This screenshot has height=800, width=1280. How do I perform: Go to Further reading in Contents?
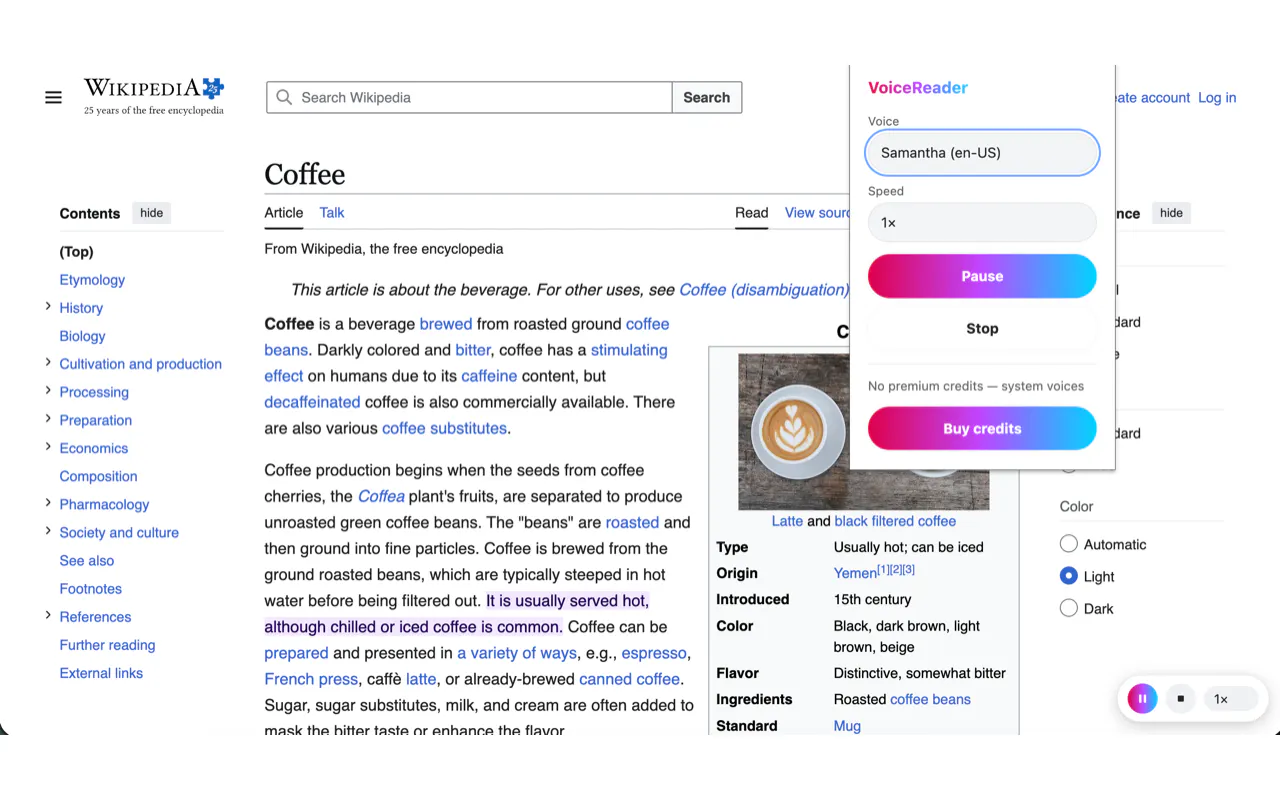[x=107, y=645]
